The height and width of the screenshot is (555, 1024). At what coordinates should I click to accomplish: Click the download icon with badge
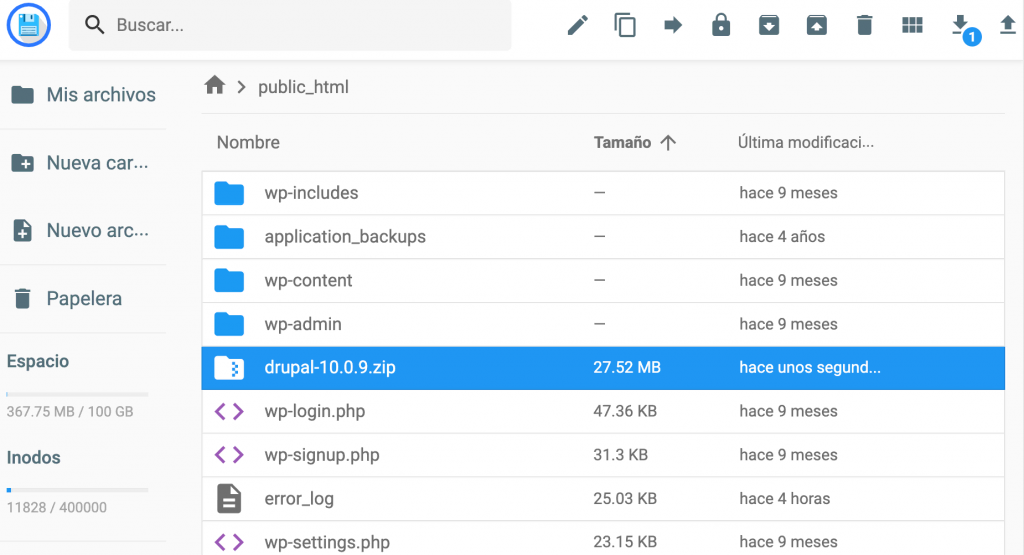(x=961, y=25)
